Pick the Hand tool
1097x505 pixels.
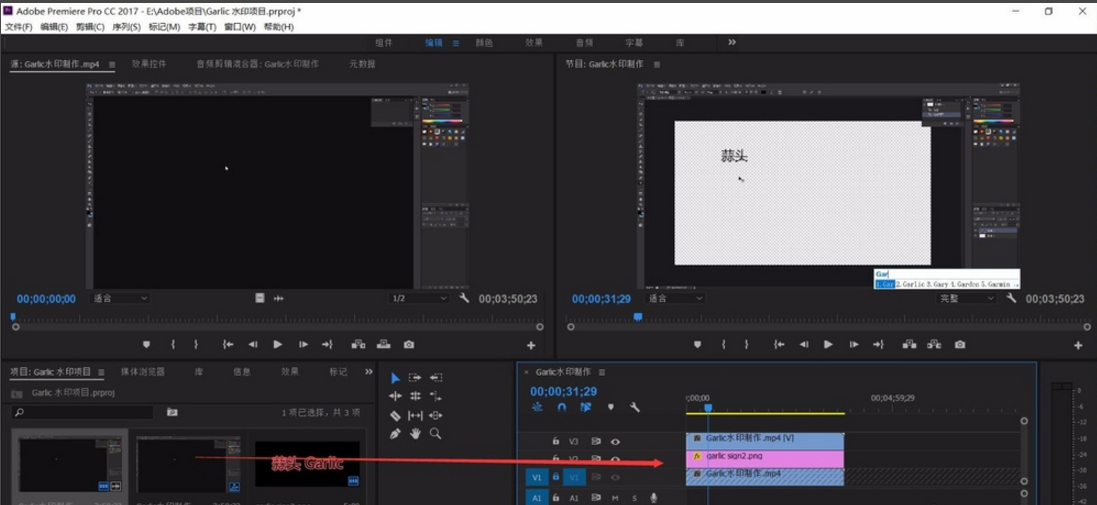point(415,434)
